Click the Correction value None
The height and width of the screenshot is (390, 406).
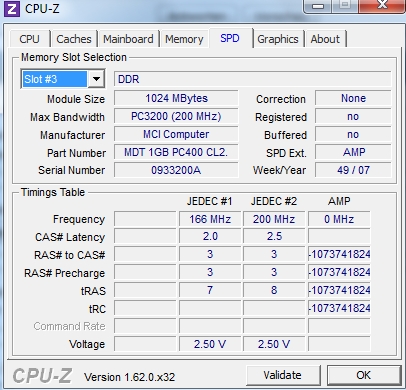coord(353,98)
